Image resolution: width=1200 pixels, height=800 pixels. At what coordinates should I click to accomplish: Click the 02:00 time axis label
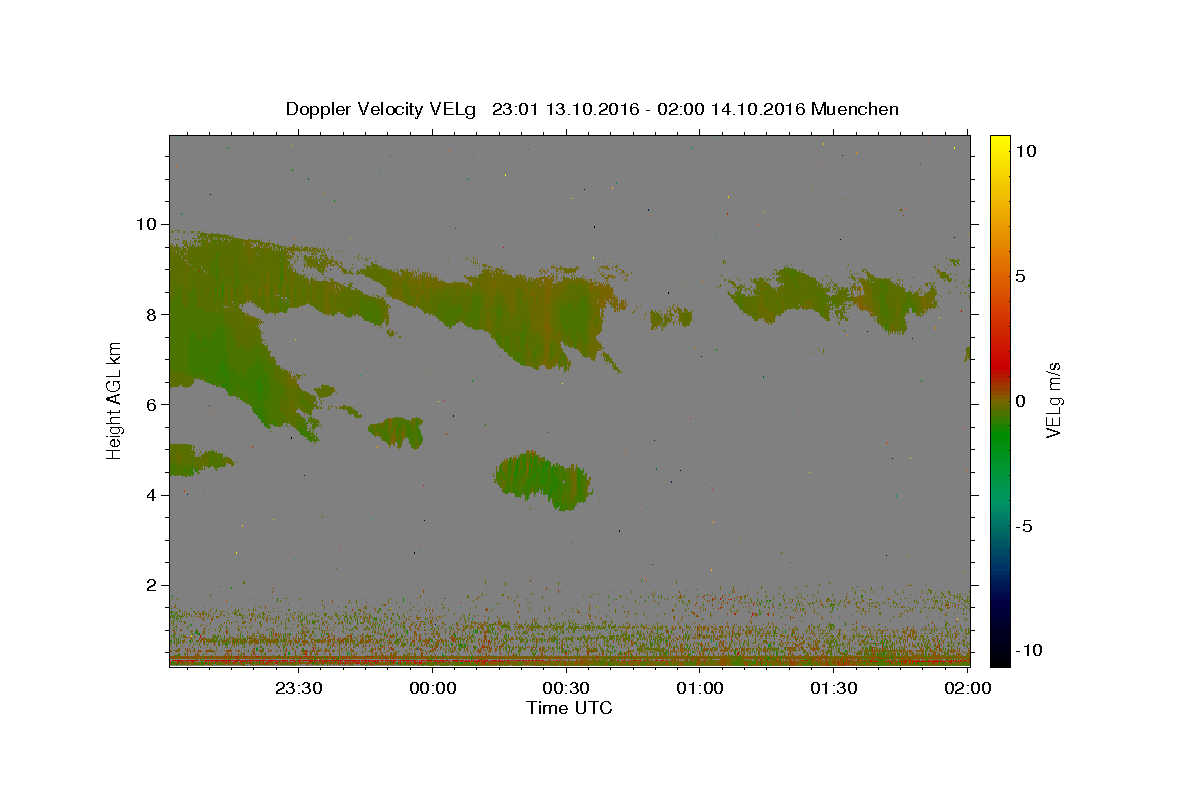[x=968, y=688]
